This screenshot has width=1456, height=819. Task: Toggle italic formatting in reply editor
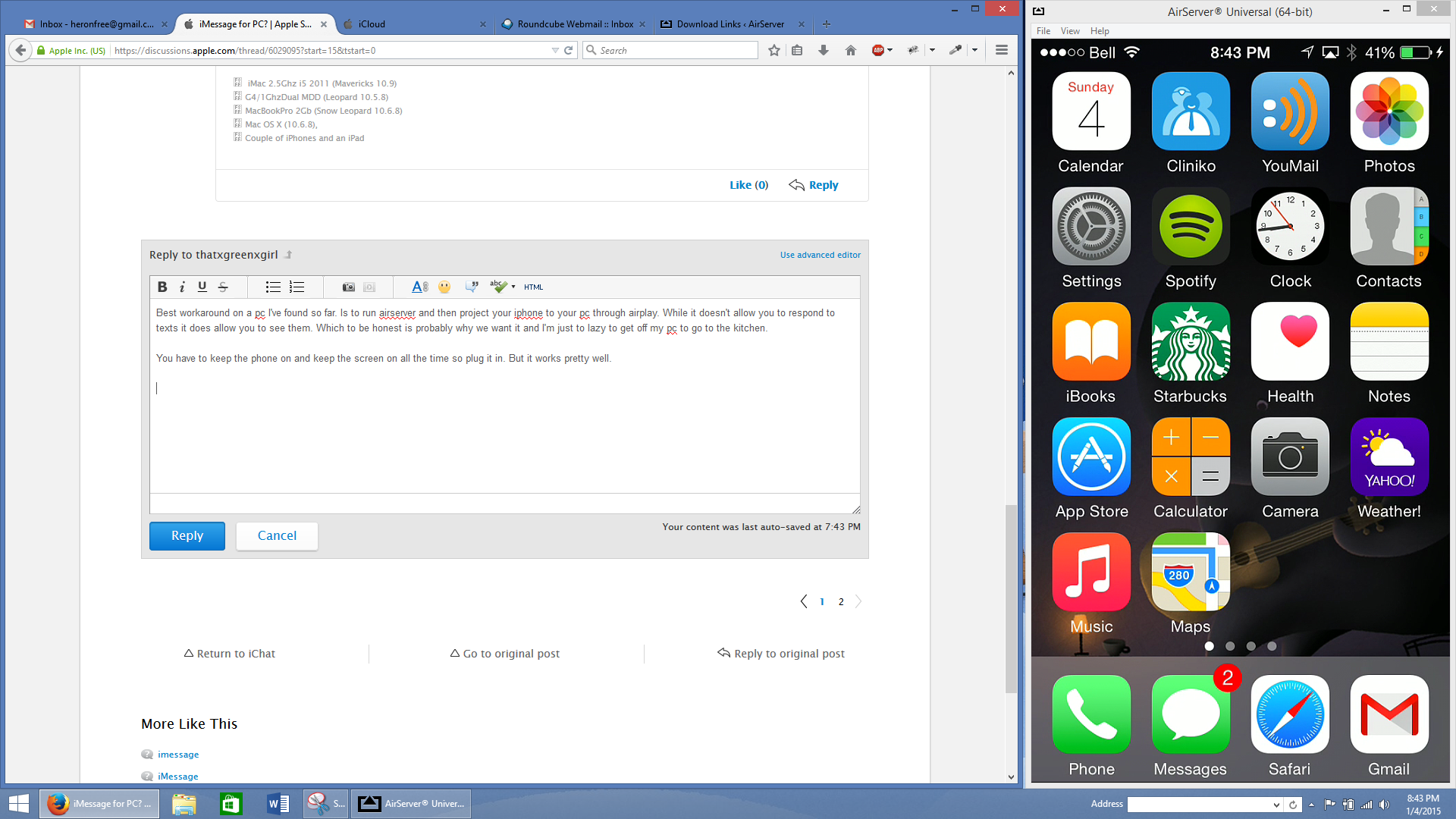tap(182, 287)
